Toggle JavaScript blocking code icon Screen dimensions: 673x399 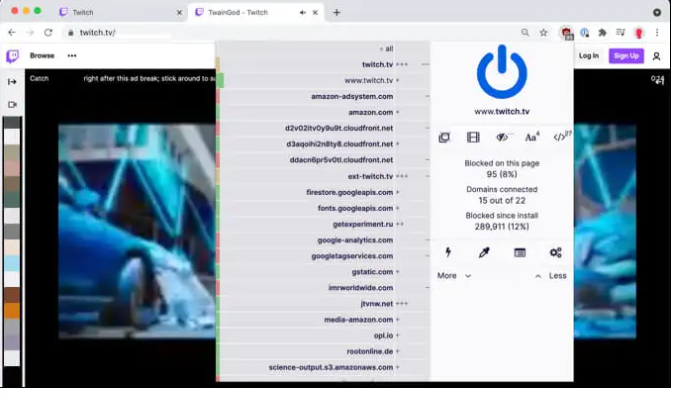(x=561, y=137)
